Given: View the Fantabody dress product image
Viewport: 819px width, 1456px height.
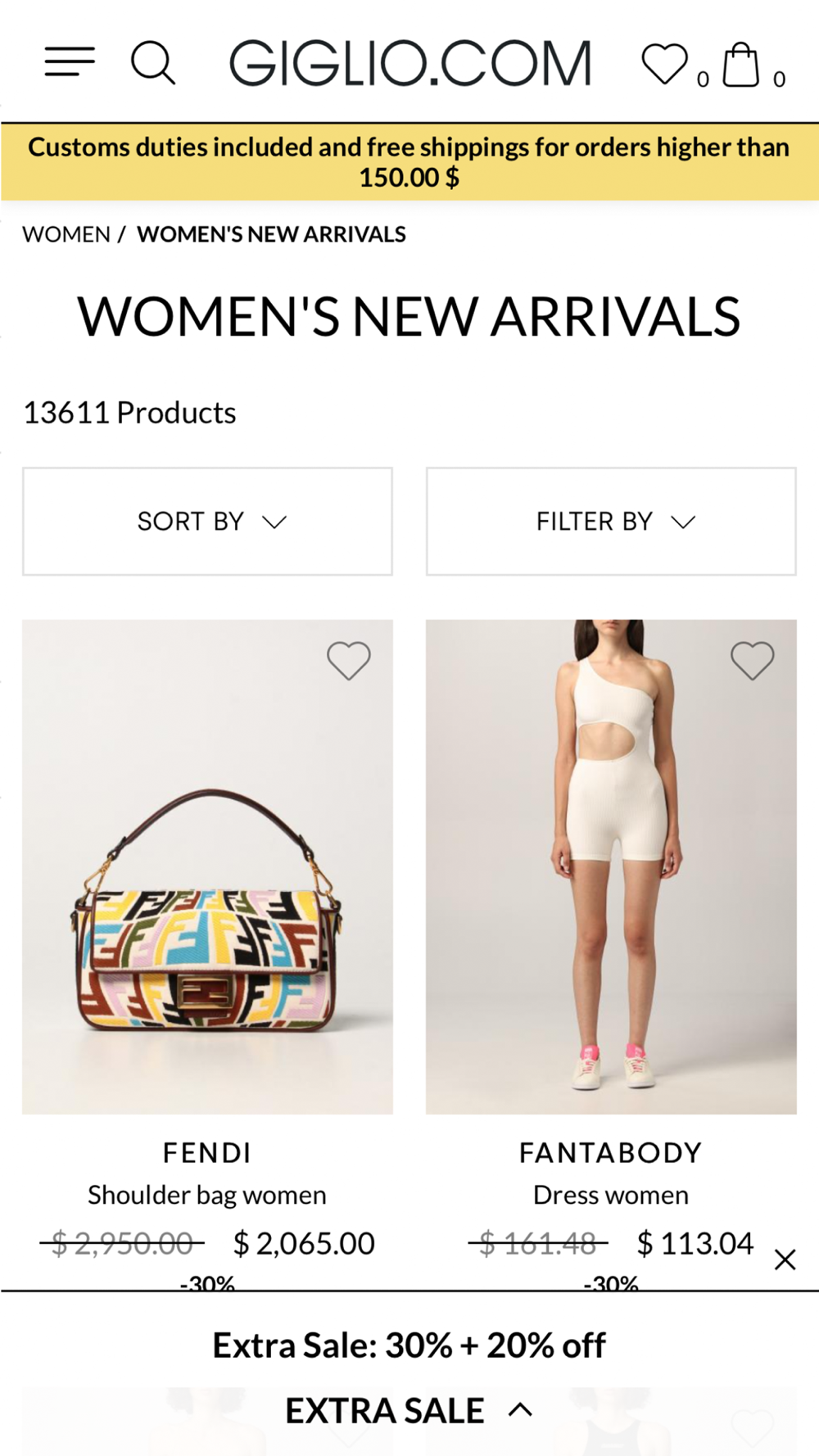Looking at the screenshot, I should [x=611, y=866].
